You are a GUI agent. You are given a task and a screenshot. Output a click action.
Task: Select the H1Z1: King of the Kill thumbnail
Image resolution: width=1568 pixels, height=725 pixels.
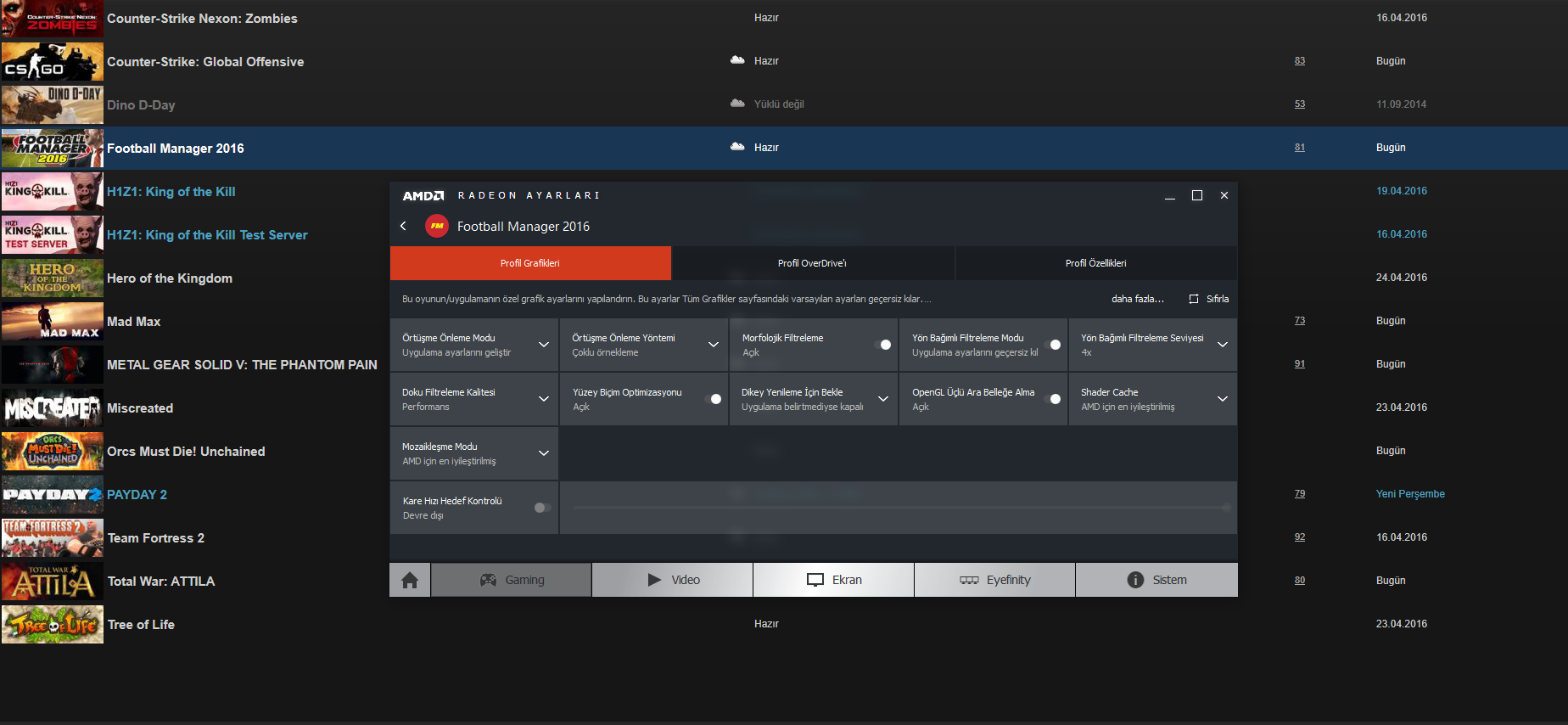coord(53,192)
